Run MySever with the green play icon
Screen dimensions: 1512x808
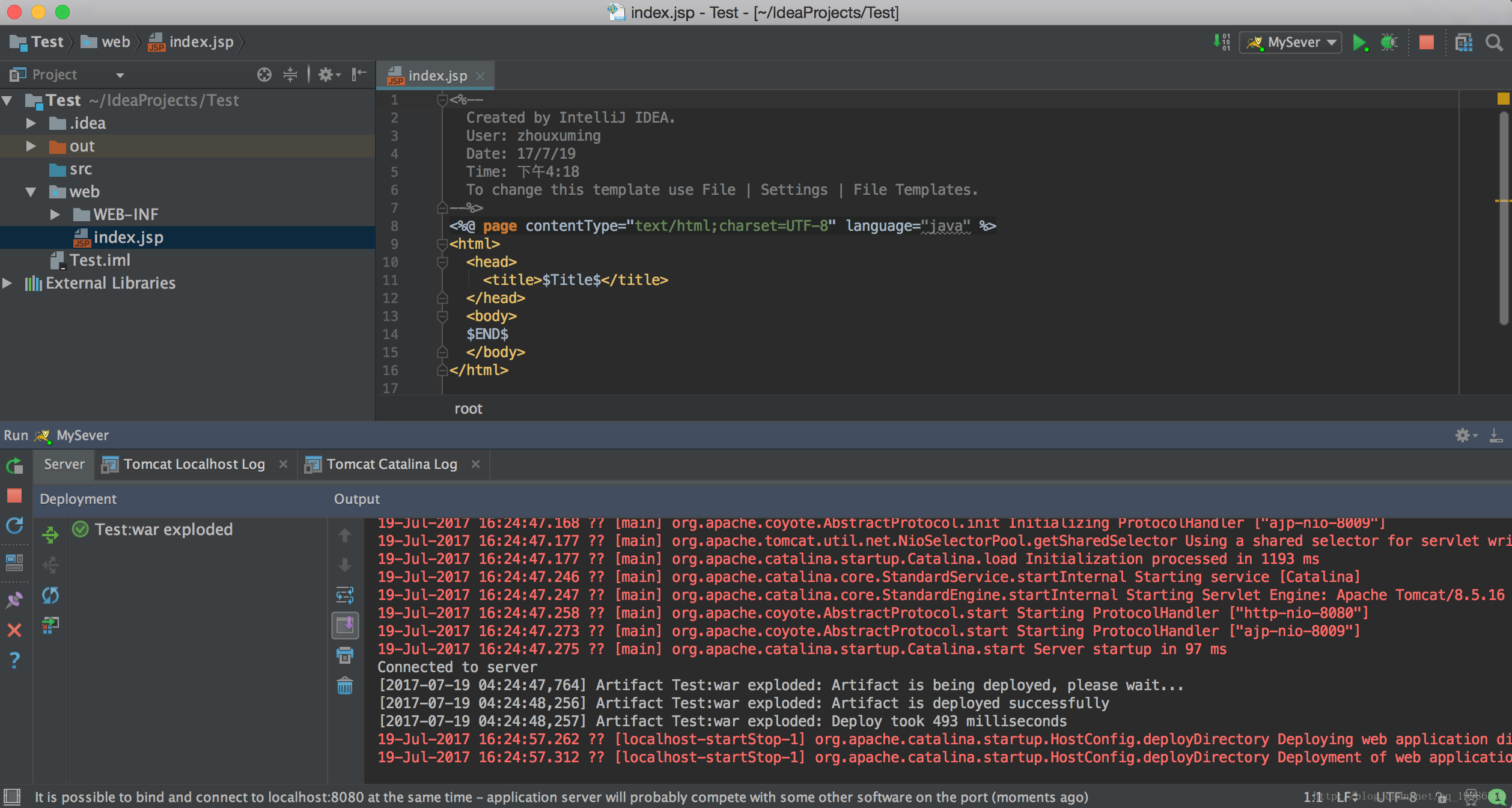1359,43
